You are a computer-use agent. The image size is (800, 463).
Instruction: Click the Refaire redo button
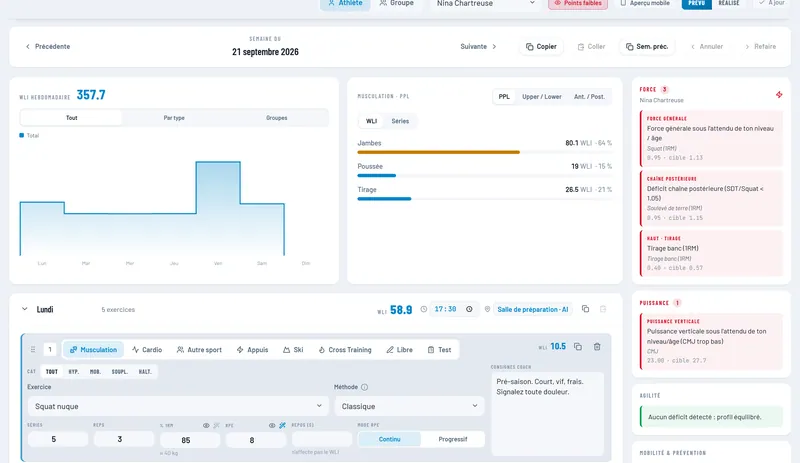point(761,46)
